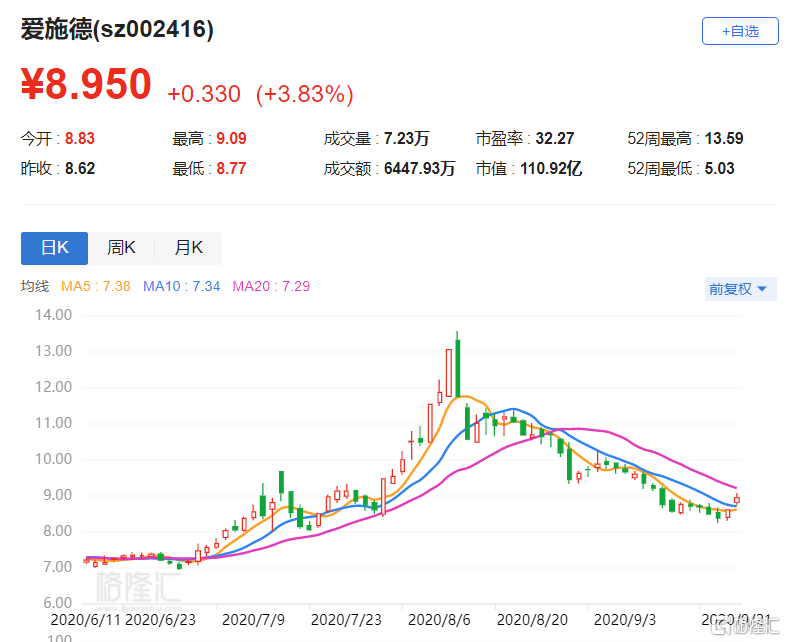This screenshot has width=786, height=642.
Task: Switch to the 月K monthly chart tab
Action: point(188,248)
